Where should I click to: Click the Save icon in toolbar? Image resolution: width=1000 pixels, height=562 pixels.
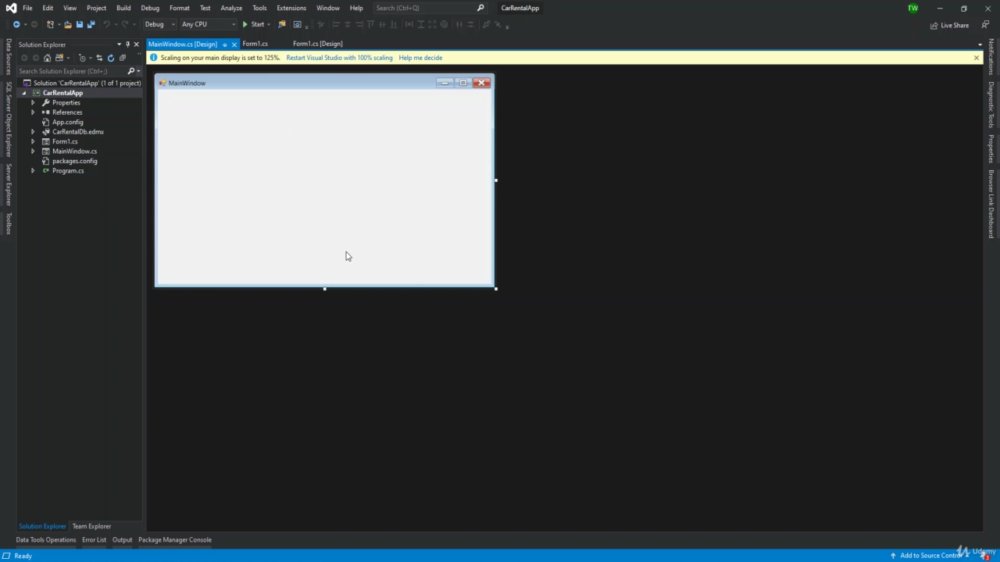79,24
